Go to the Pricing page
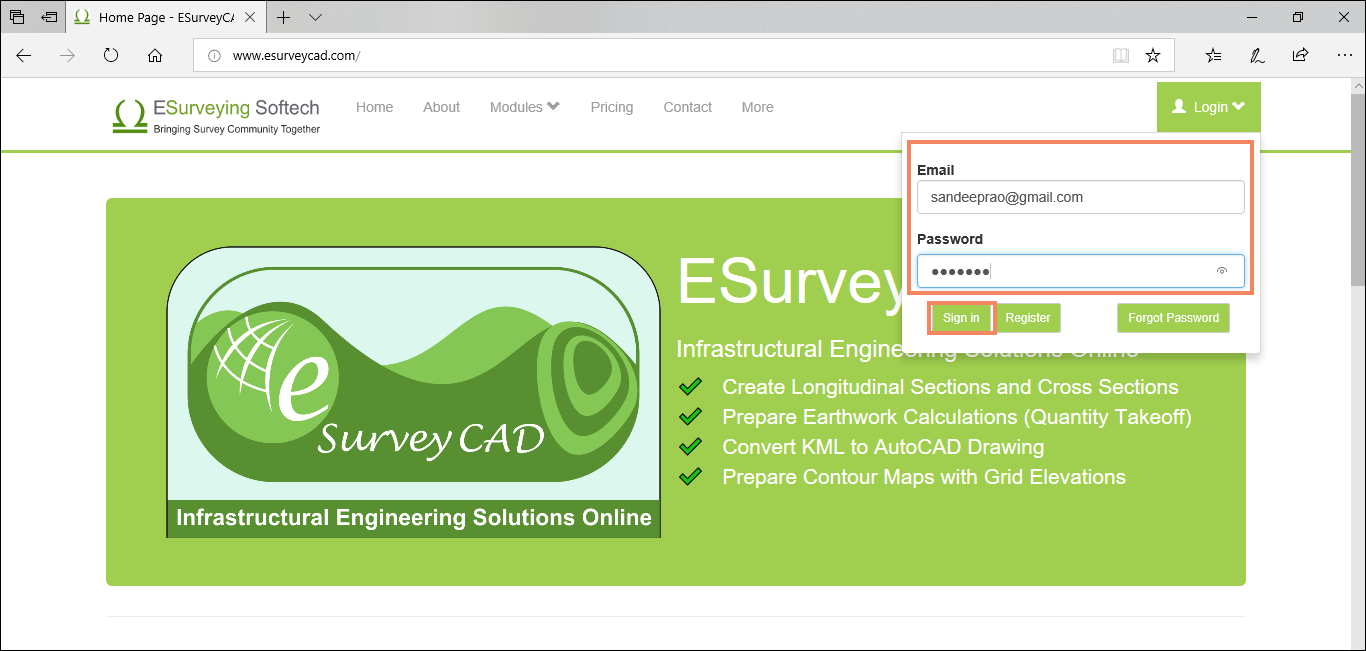This screenshot has width=1366, height=651. click(x=612, y=107)
